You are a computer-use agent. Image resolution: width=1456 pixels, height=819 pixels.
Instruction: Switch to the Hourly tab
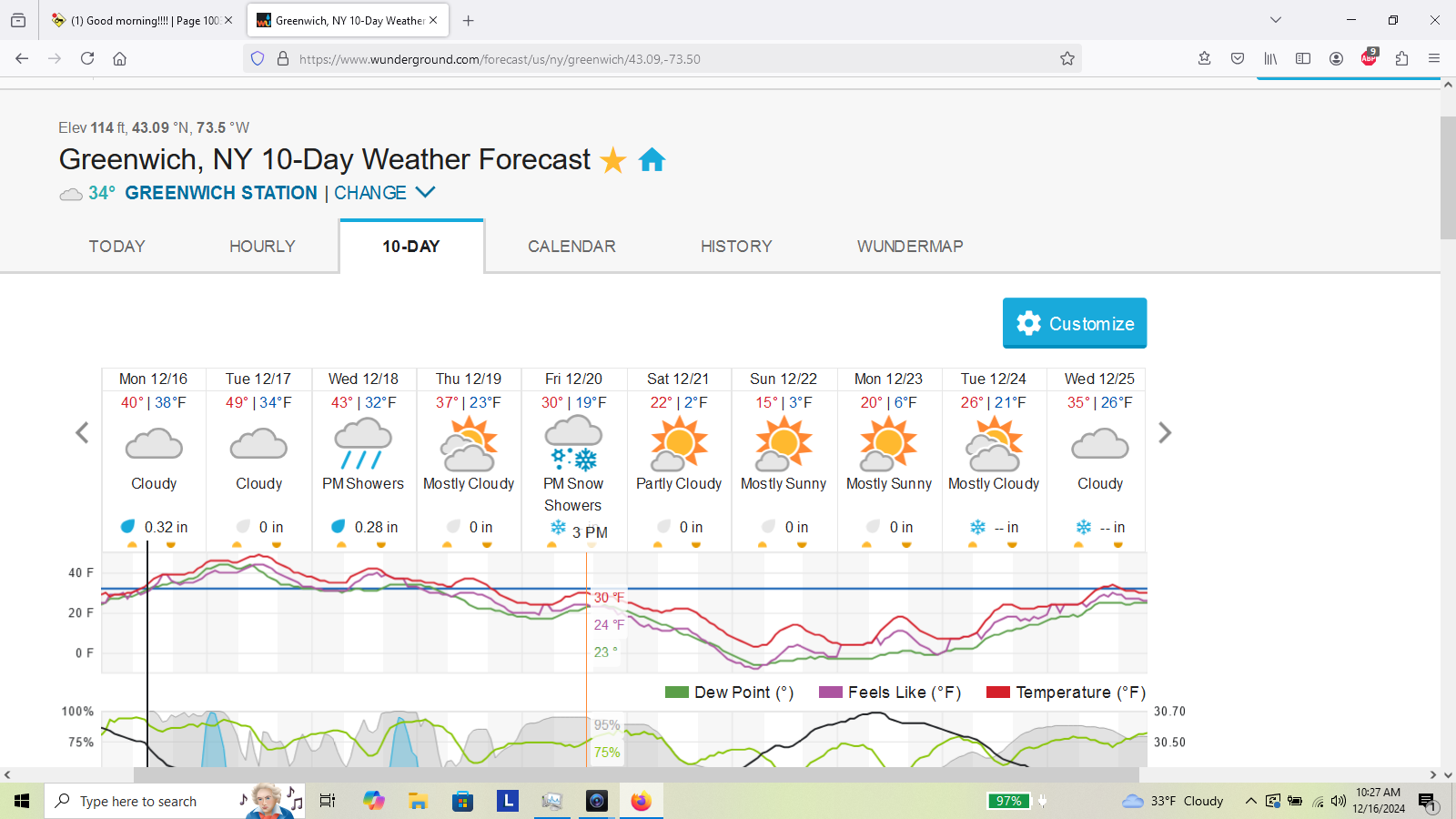click(262, 247)
